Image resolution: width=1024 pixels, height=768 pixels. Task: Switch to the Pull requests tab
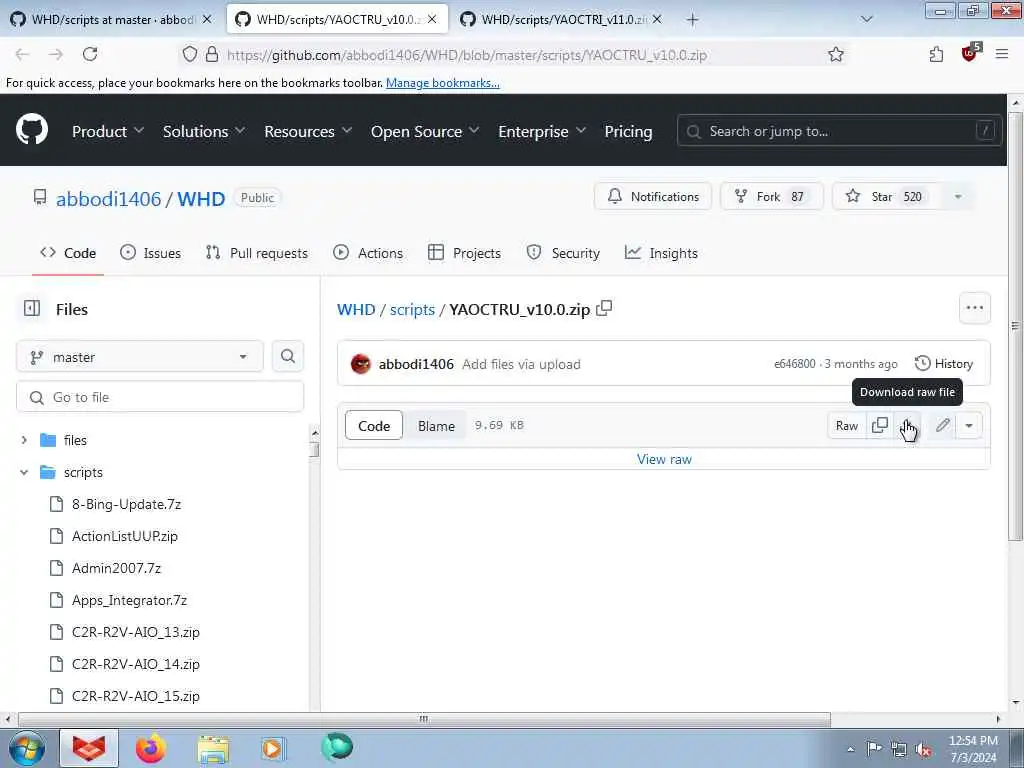[257, 253]
